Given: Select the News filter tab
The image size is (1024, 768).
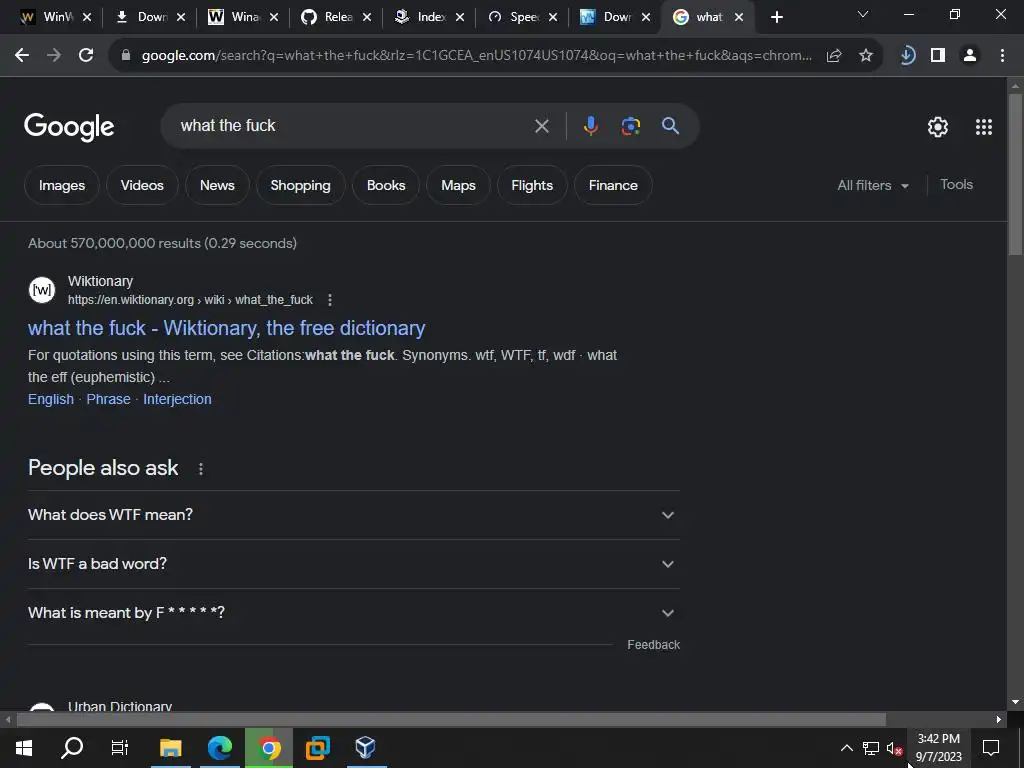Looking at the screenshot, I should point(217,185).
